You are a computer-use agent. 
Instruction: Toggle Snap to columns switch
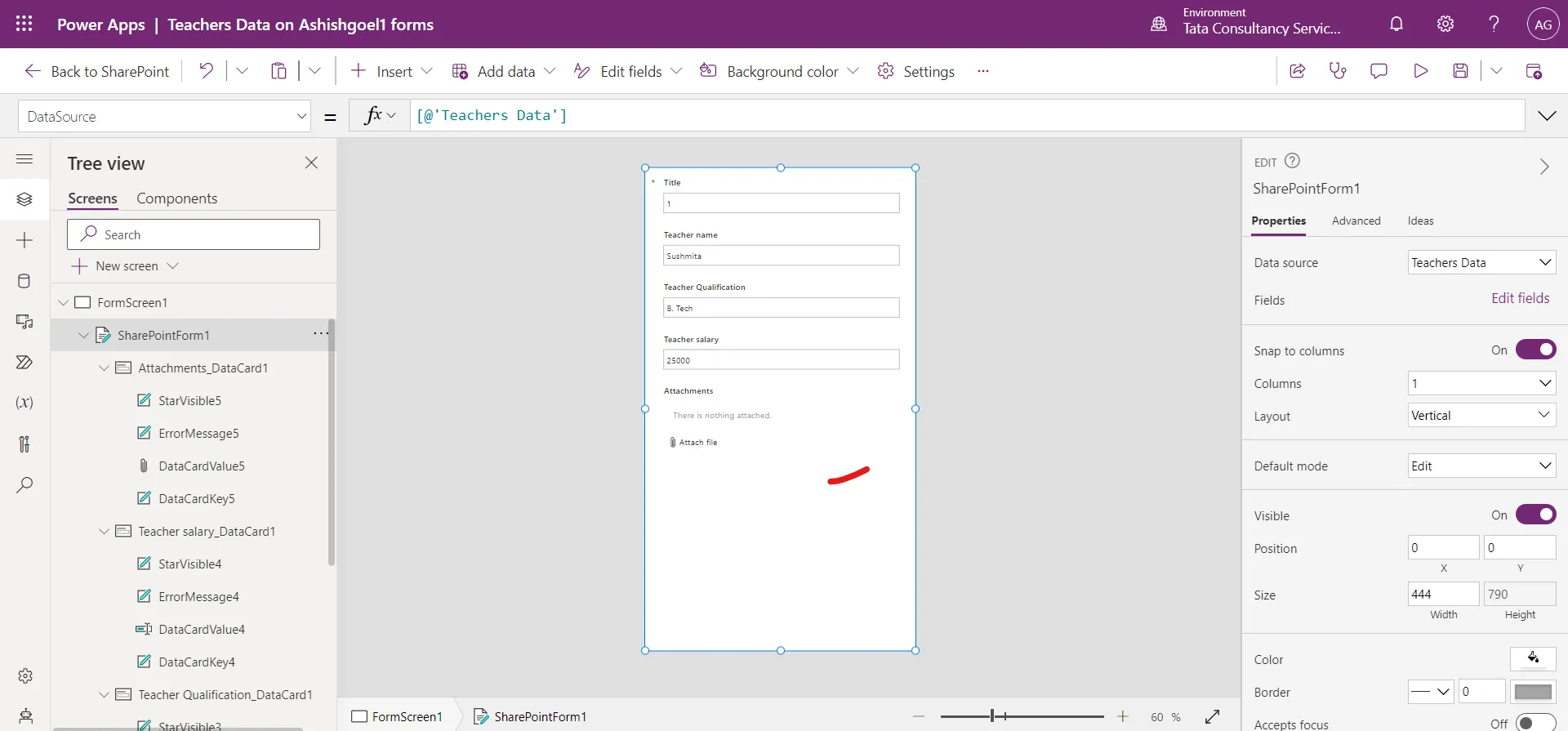pos(1535,350)
